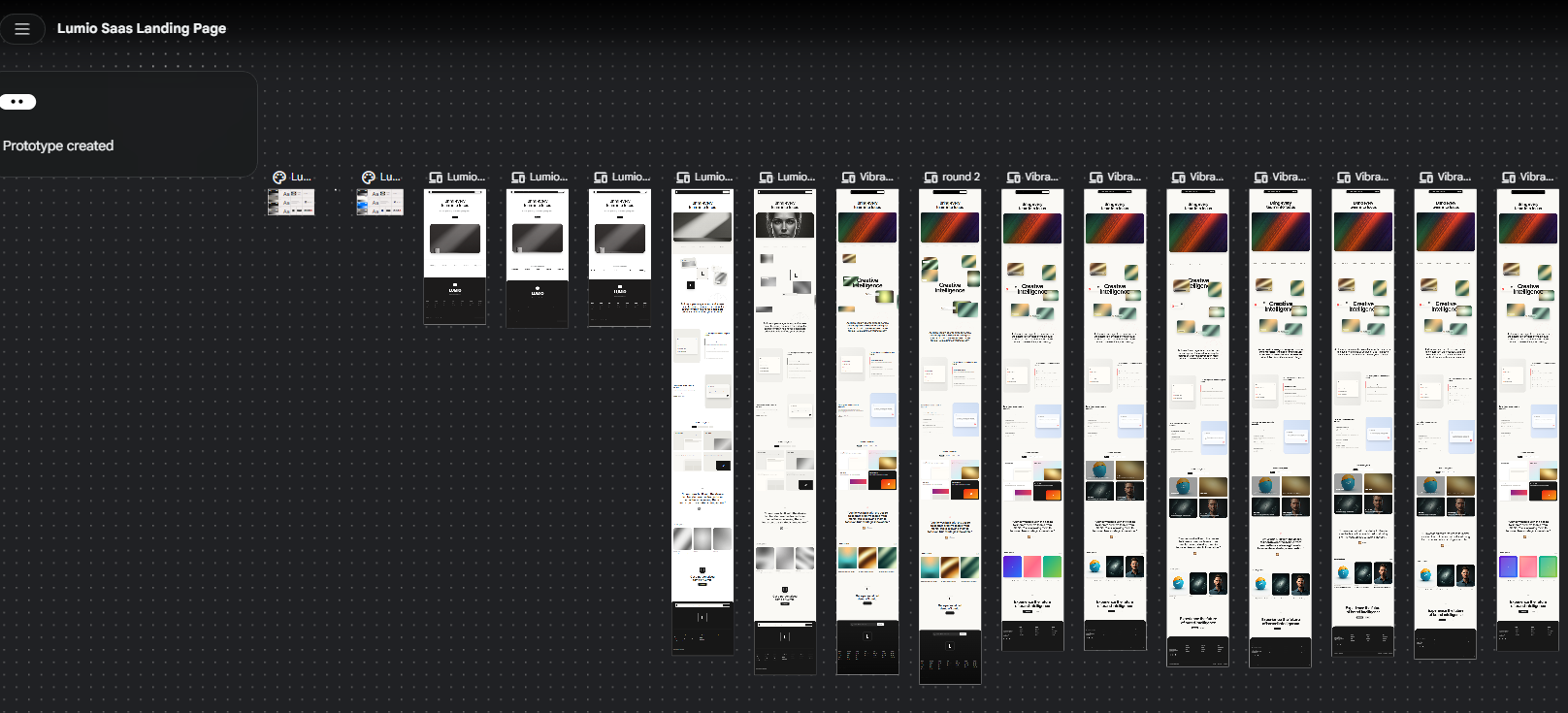
Task: Click the frame icon of last Vibra screen
Action: [1509, 178]
